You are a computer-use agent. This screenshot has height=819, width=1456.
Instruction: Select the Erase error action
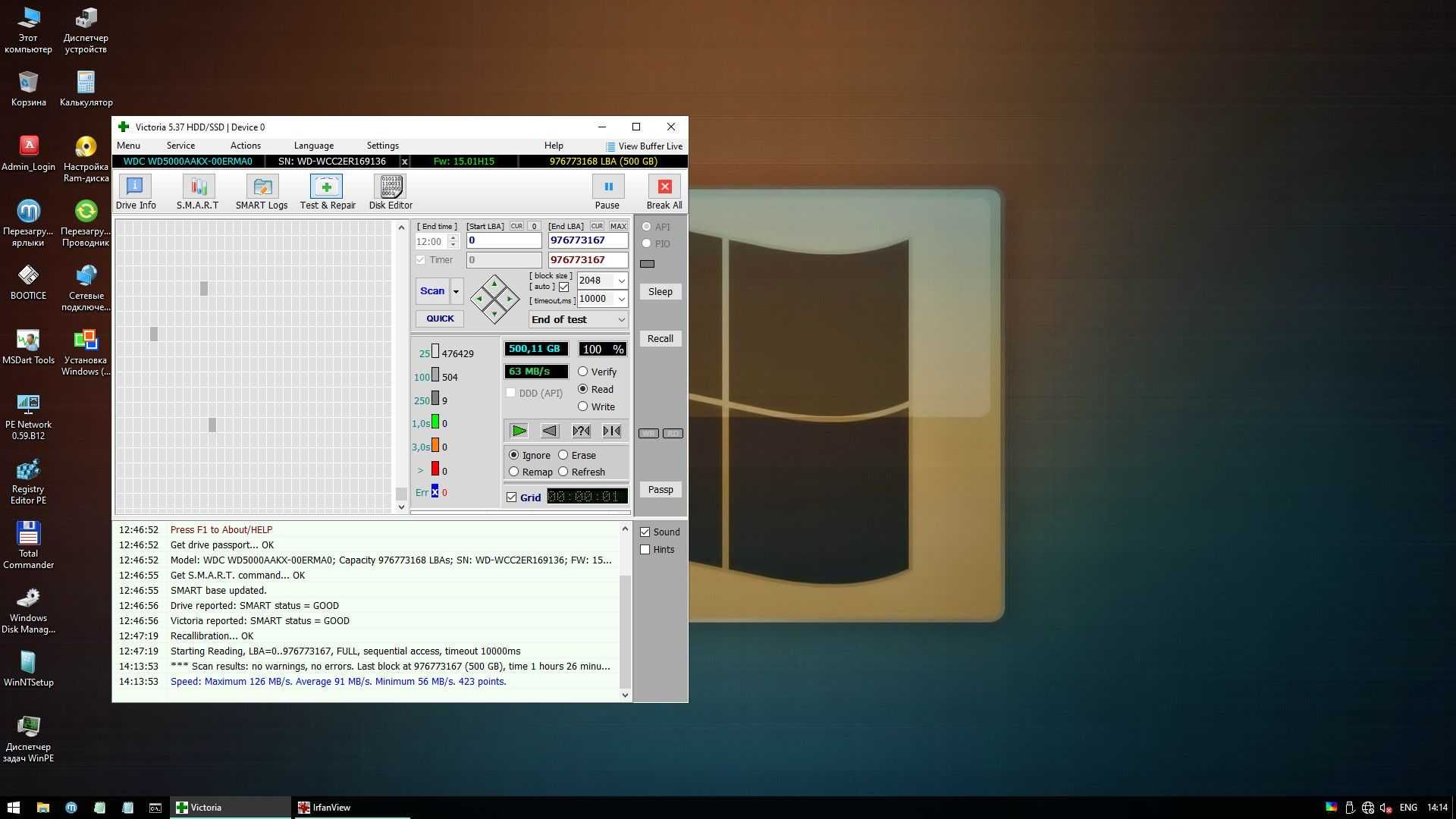coord(577,455)
